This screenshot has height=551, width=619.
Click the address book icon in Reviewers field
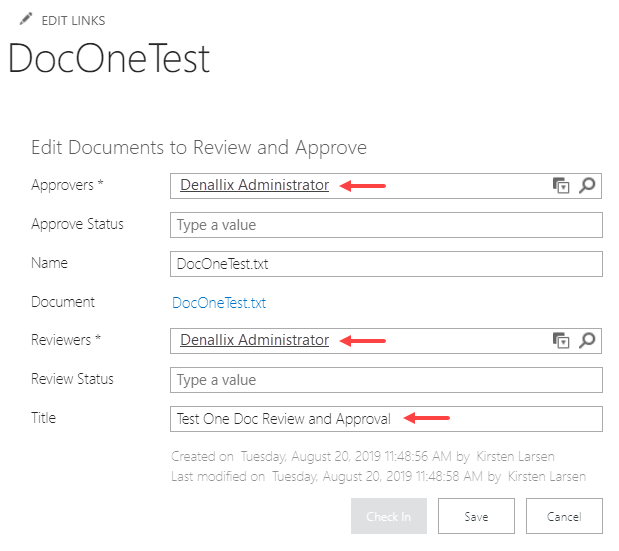[561, 341]
